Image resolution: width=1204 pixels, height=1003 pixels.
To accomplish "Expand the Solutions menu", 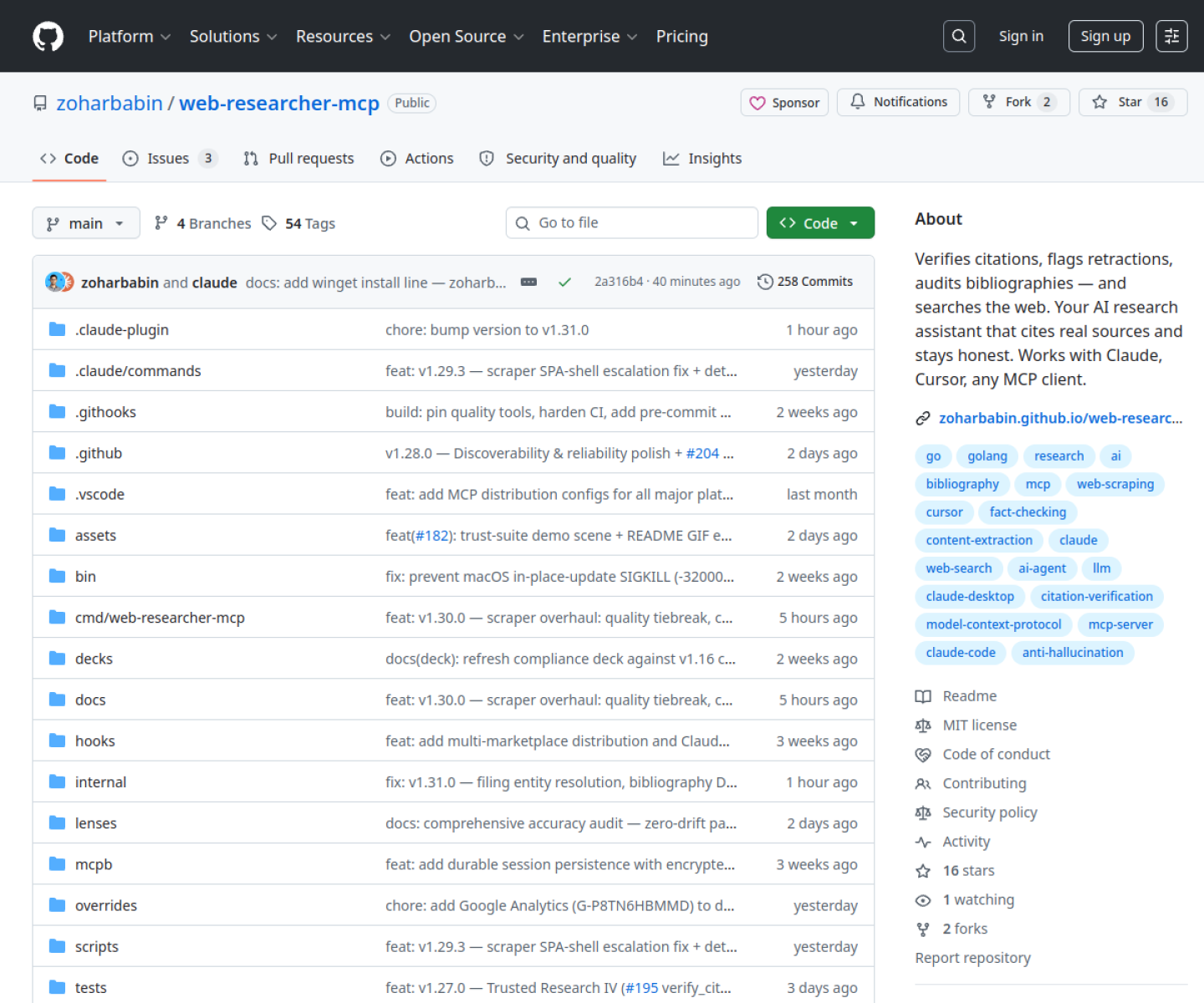I will point(232,37).
